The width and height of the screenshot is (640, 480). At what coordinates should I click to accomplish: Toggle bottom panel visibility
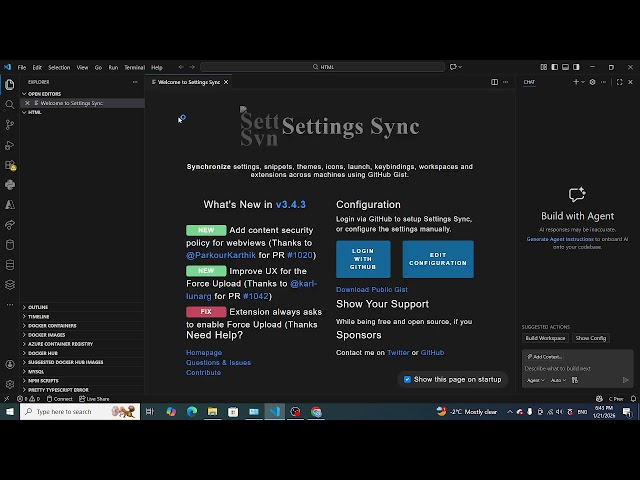coord(565,67)
